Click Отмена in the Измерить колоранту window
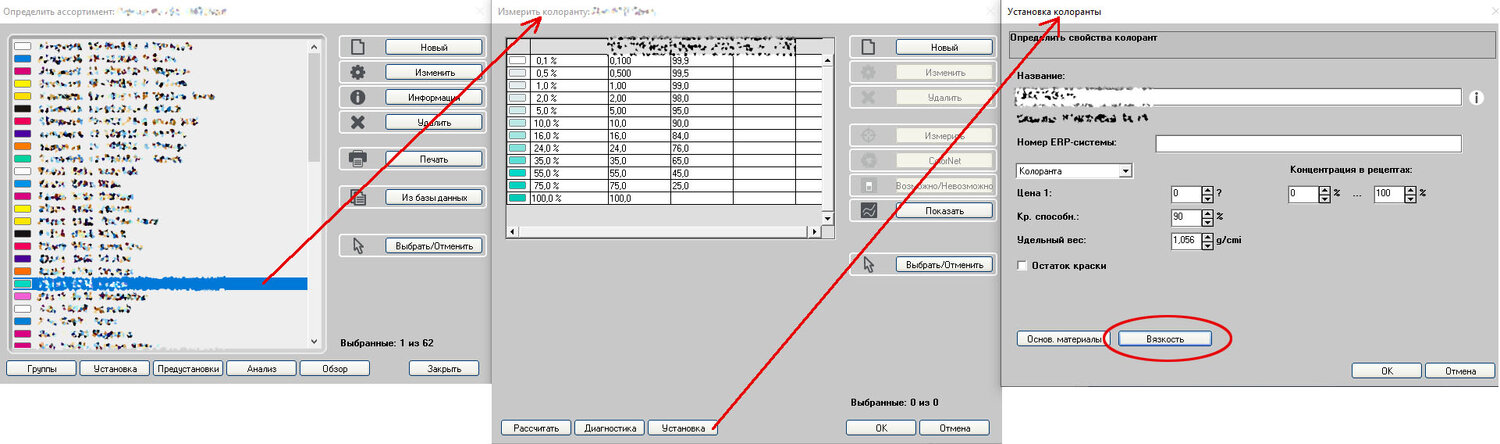 954,428
